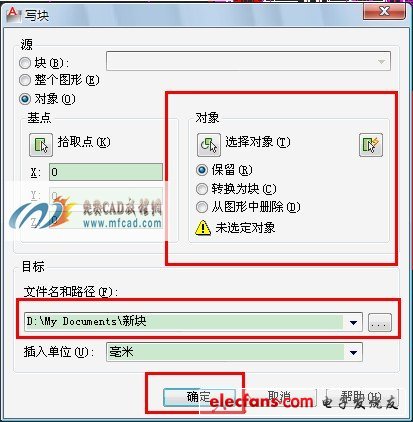Choose the Retain (保留) radio option
The image size is (413, 422).
click(202, 170)
